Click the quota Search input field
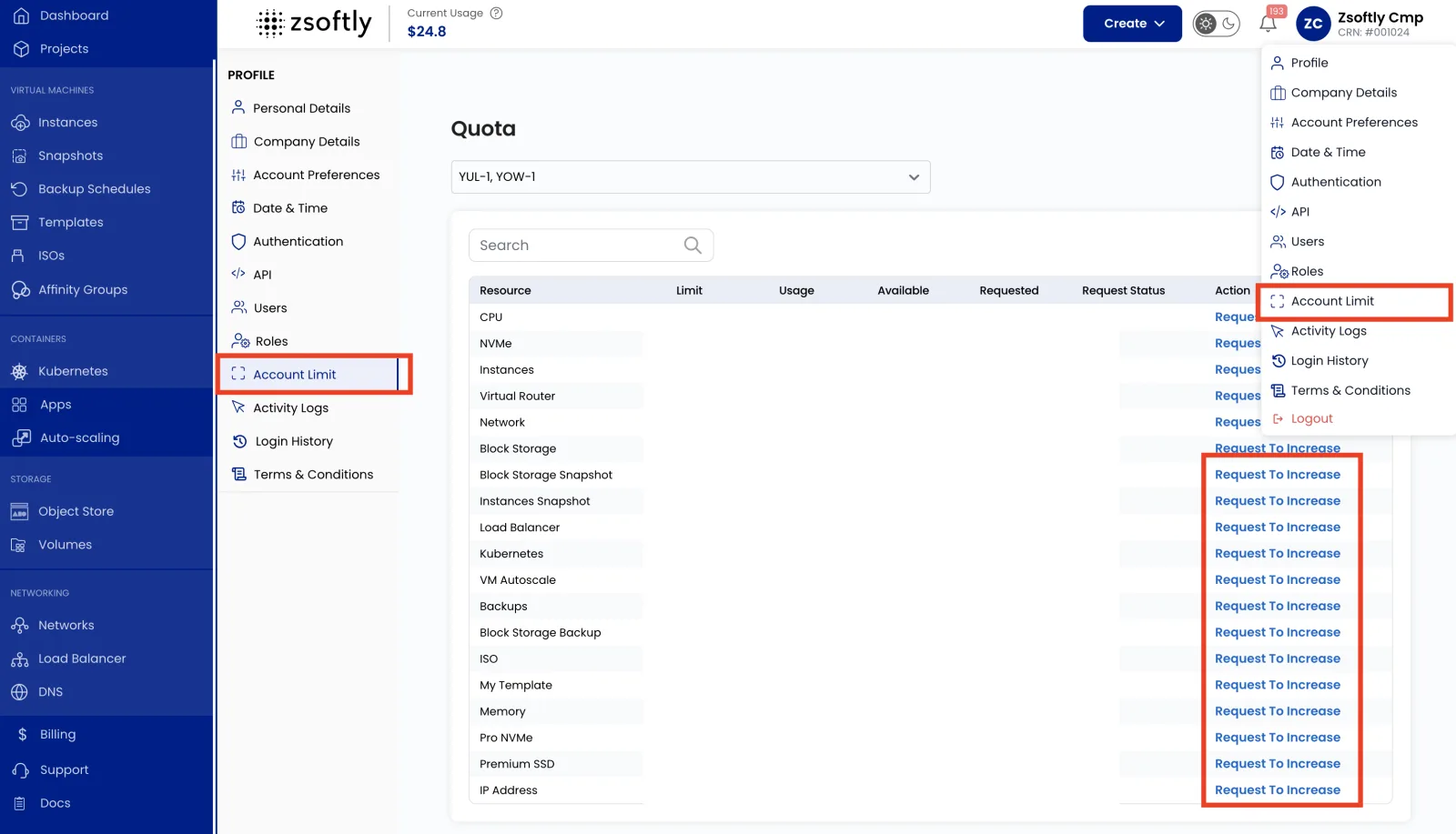This screenshot has height=834, width=1456. click(591, 246)
